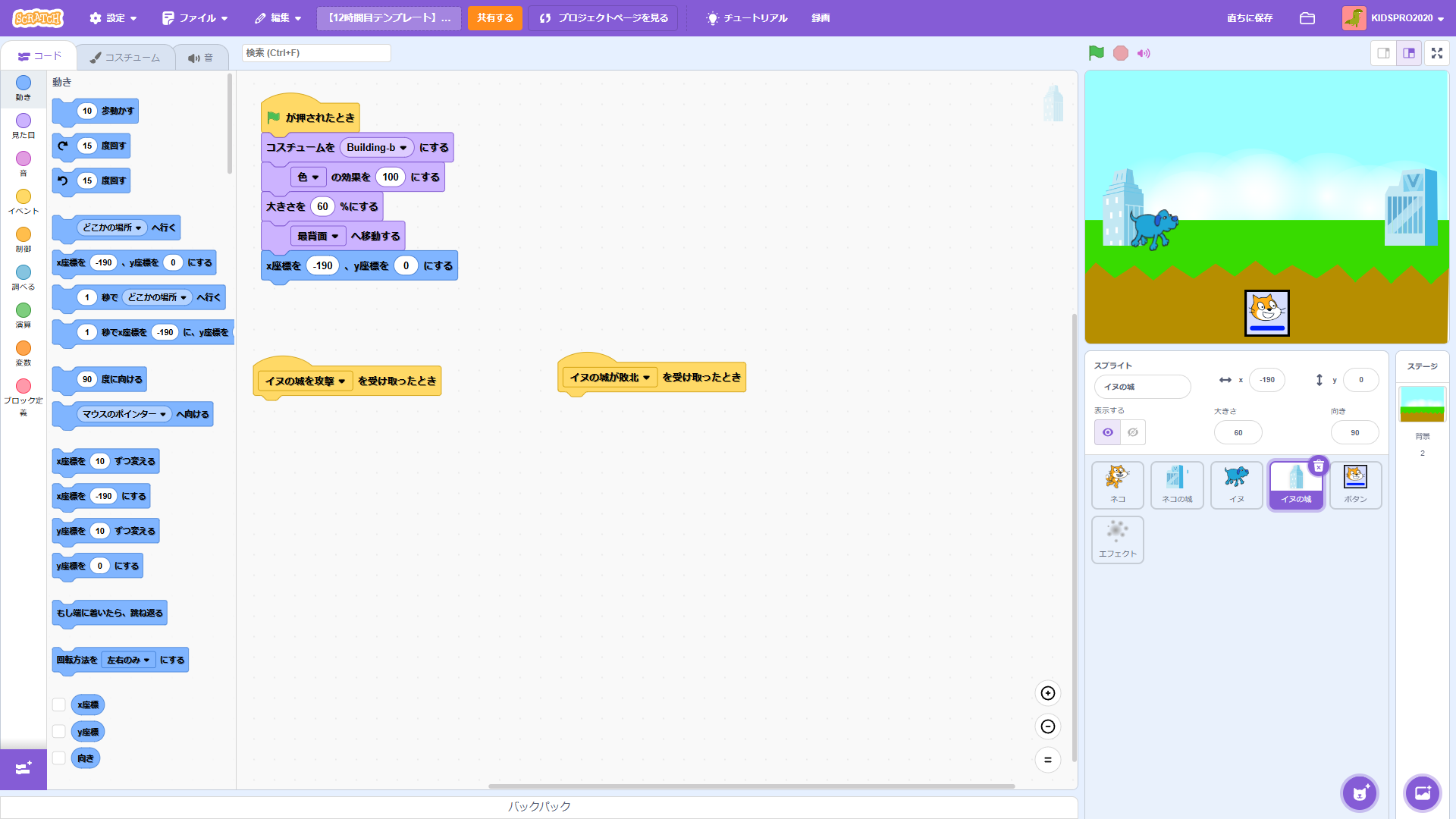Open the ファイル menu

pyautogui.click(x=195, y=18)
